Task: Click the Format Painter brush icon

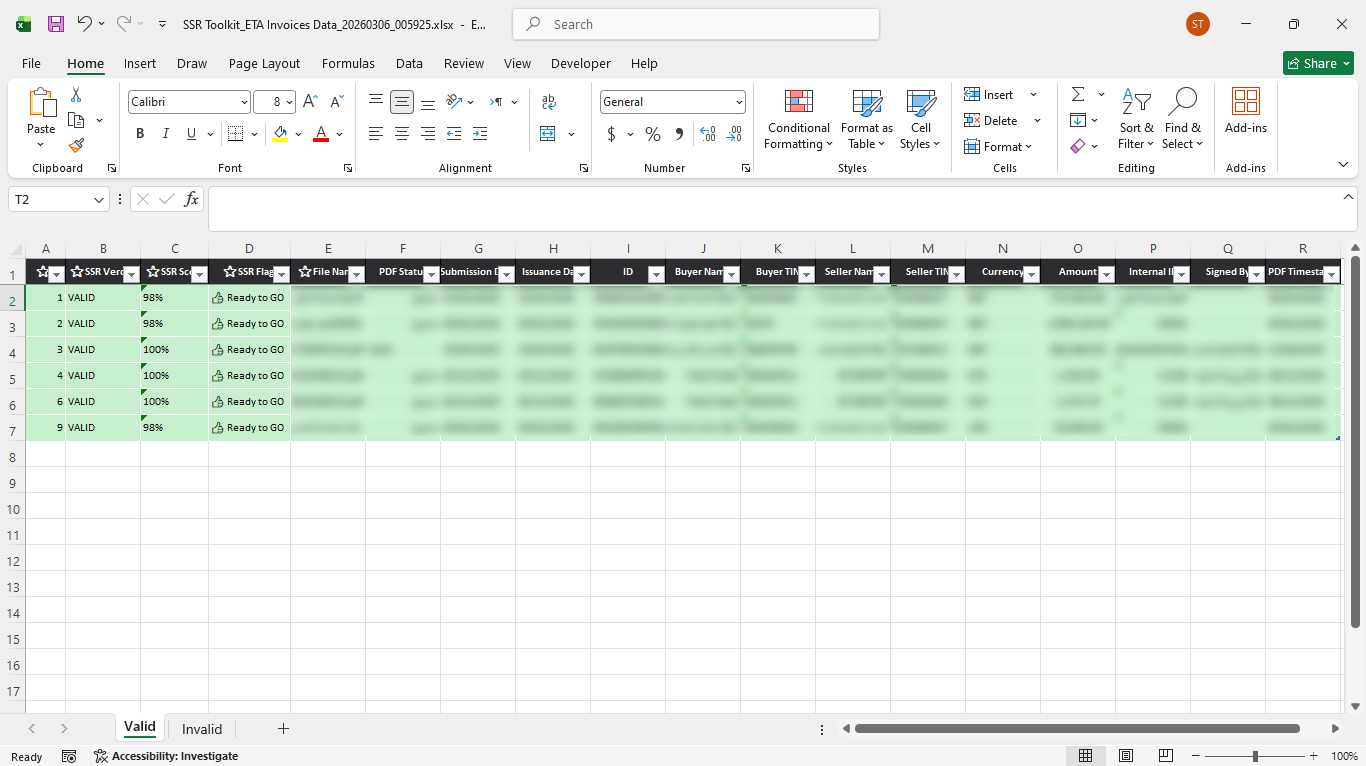Action: [x=76, y=146]
